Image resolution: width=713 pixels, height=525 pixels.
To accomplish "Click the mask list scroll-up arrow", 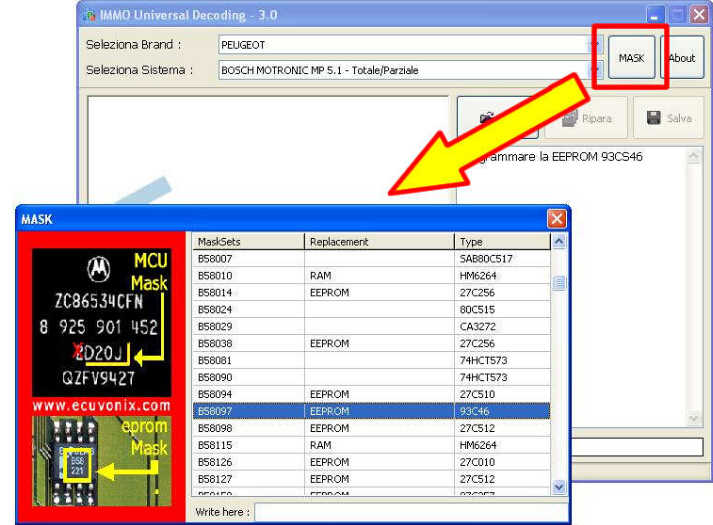I will point(559,241).
